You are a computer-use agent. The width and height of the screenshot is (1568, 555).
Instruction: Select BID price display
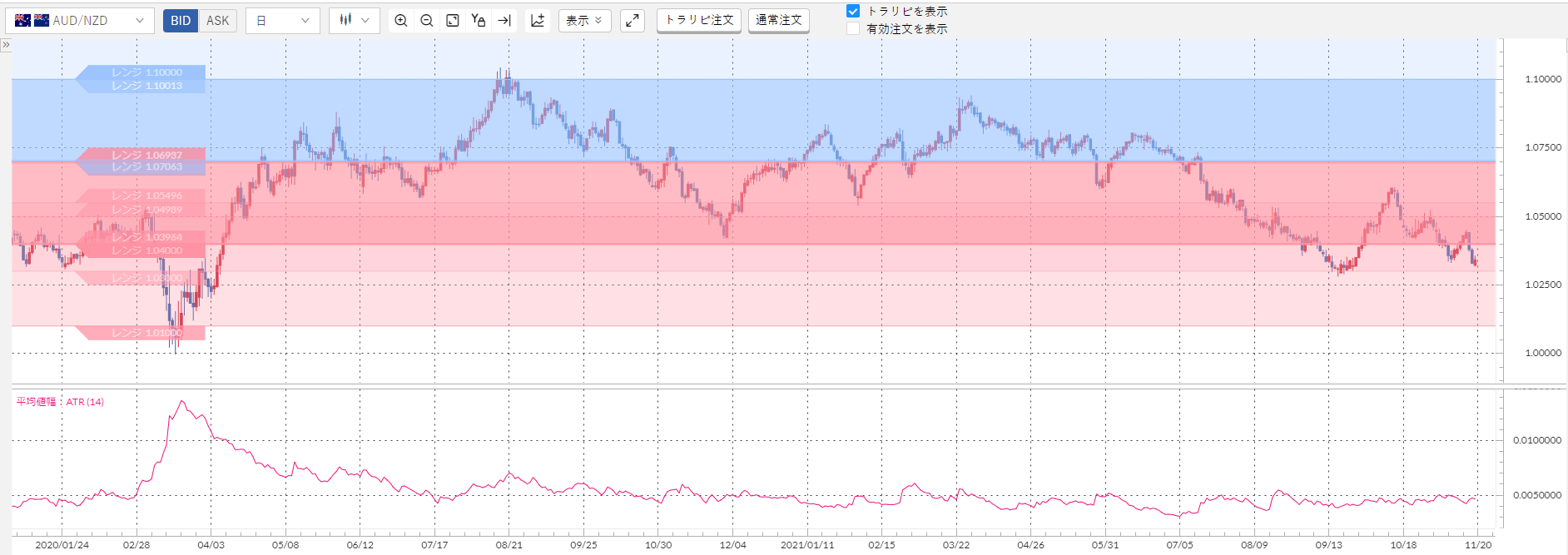(x=181, y=21)
